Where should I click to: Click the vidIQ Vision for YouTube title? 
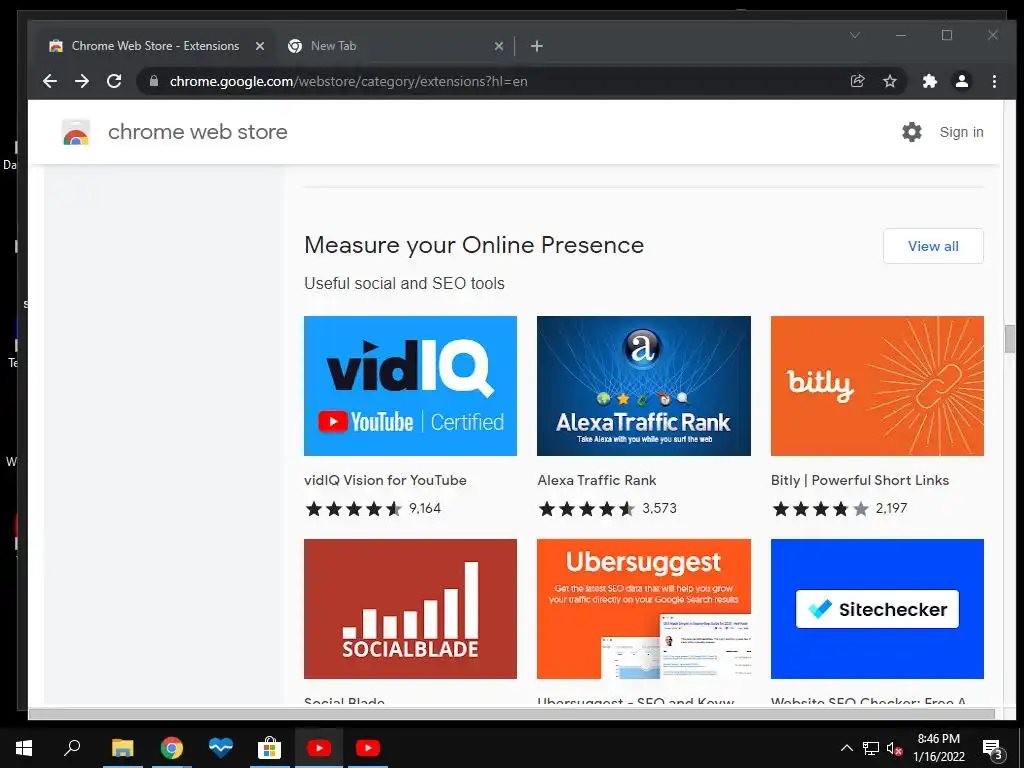385,480
